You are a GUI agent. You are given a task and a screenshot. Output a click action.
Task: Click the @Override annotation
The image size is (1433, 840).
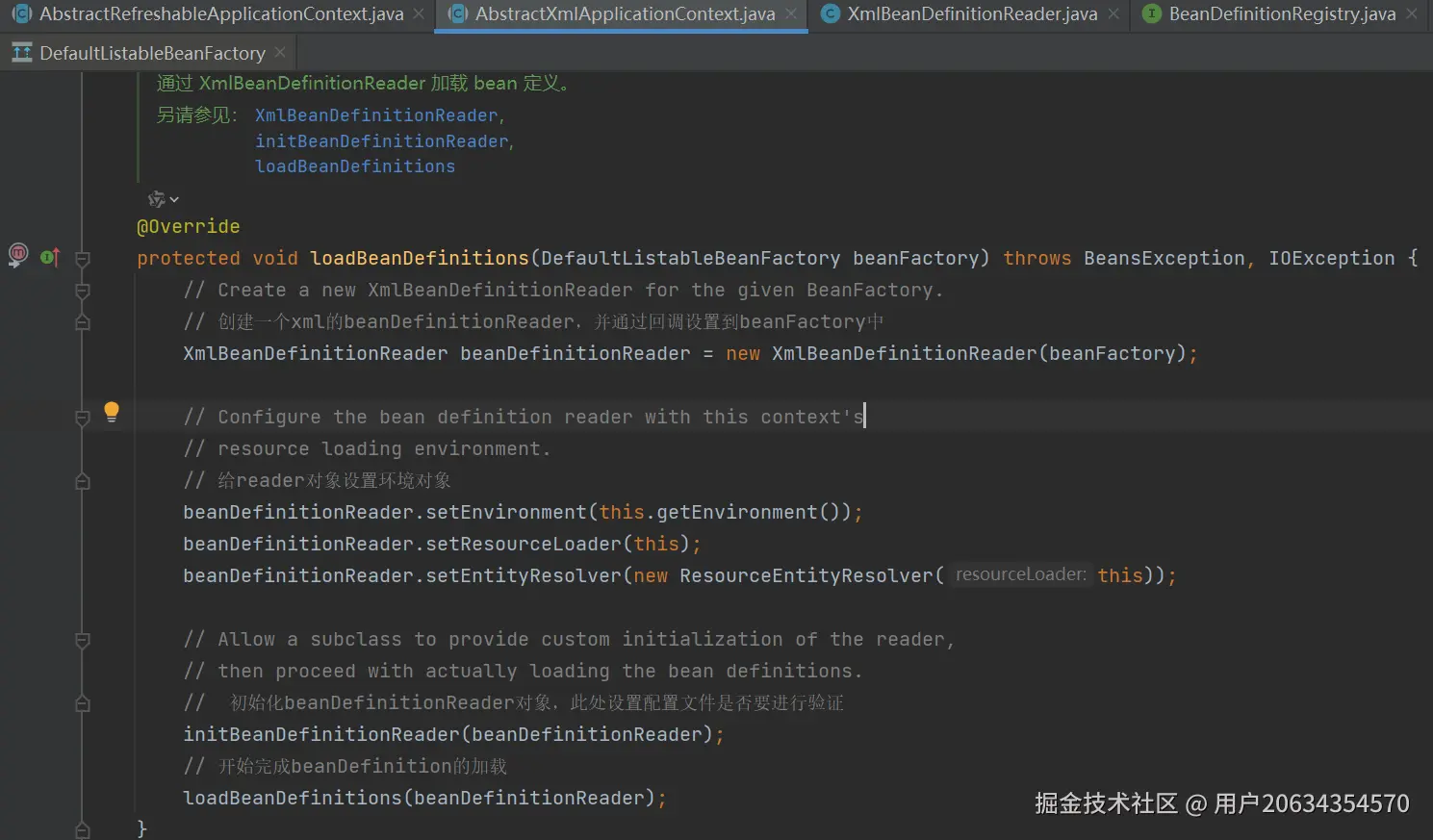[189, 226]
